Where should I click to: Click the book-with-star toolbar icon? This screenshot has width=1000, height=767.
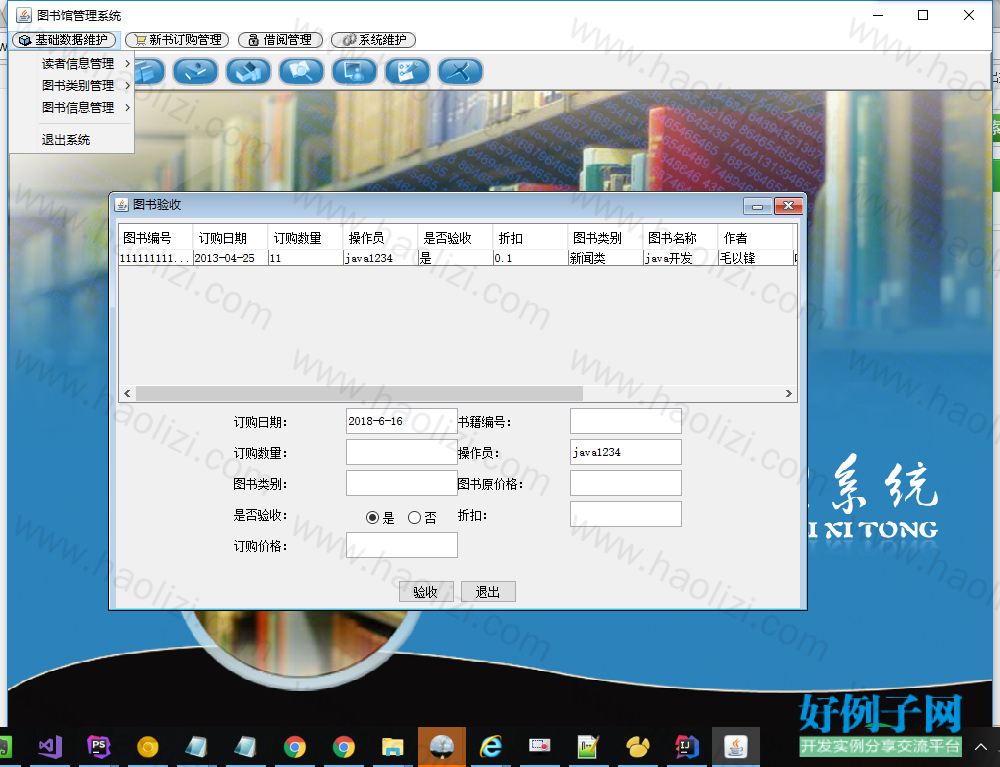[x=196, y=71]
